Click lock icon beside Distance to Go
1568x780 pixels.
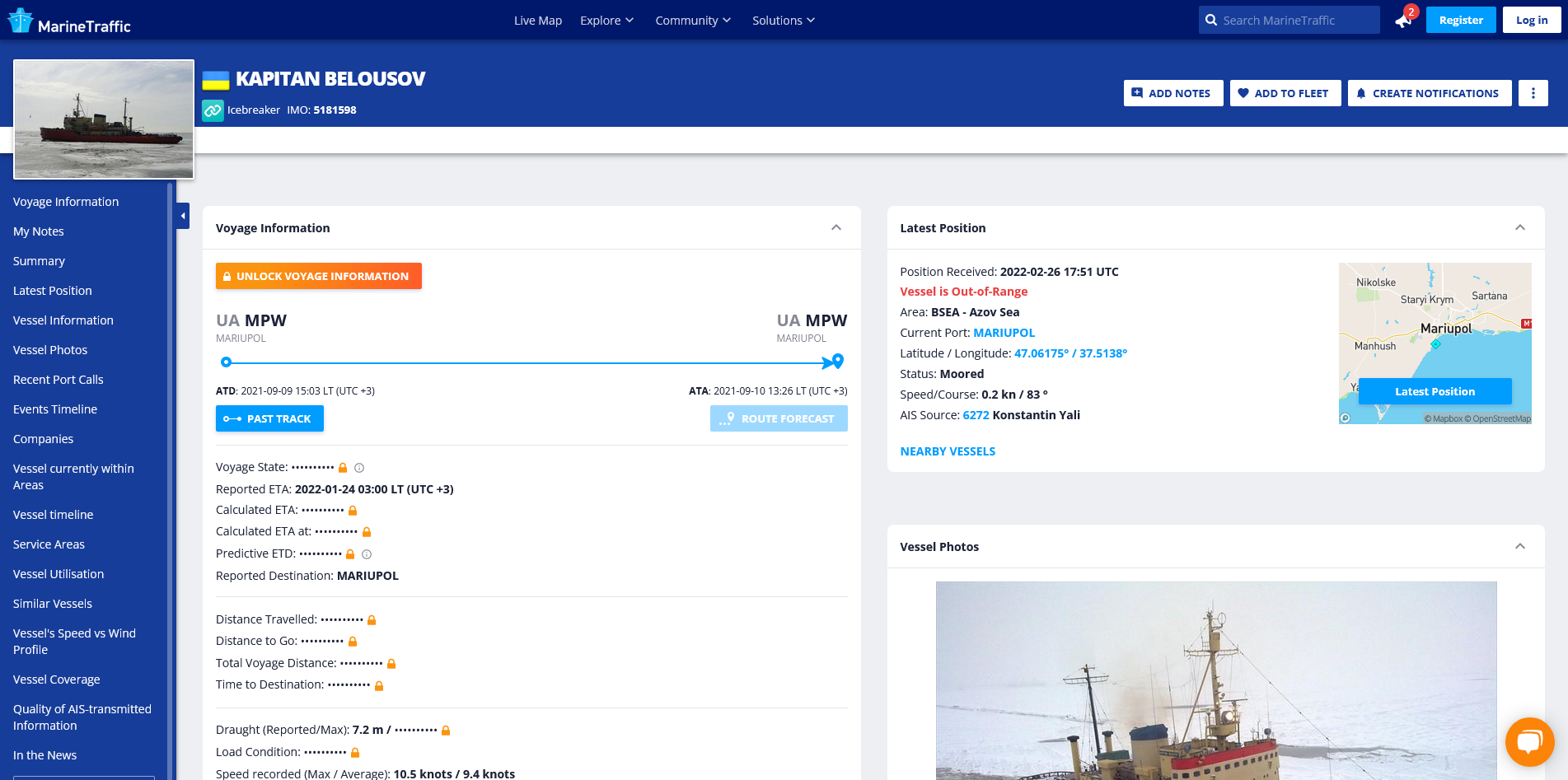click(353, 642)
